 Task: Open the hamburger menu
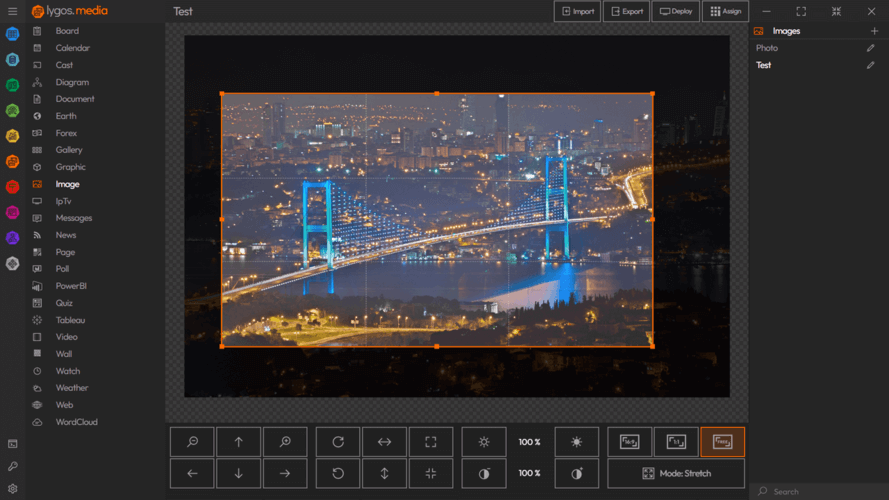point(12,11)
